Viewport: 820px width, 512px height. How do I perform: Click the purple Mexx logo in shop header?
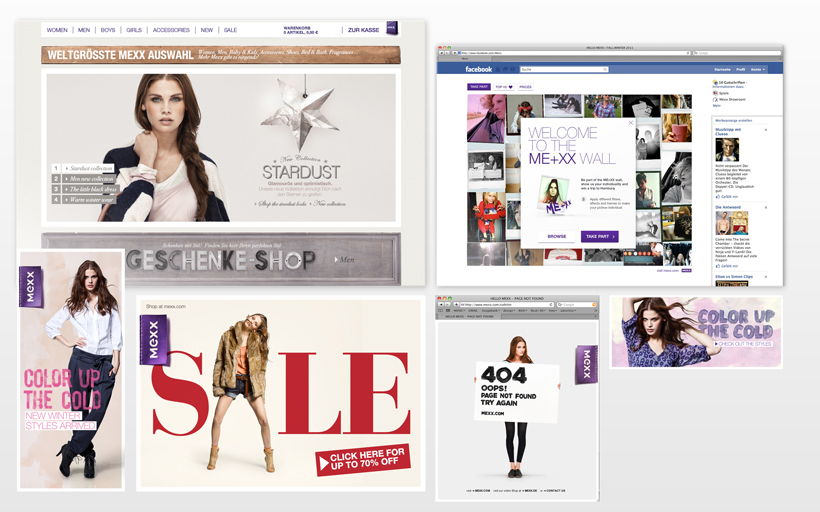coord(392,28)
